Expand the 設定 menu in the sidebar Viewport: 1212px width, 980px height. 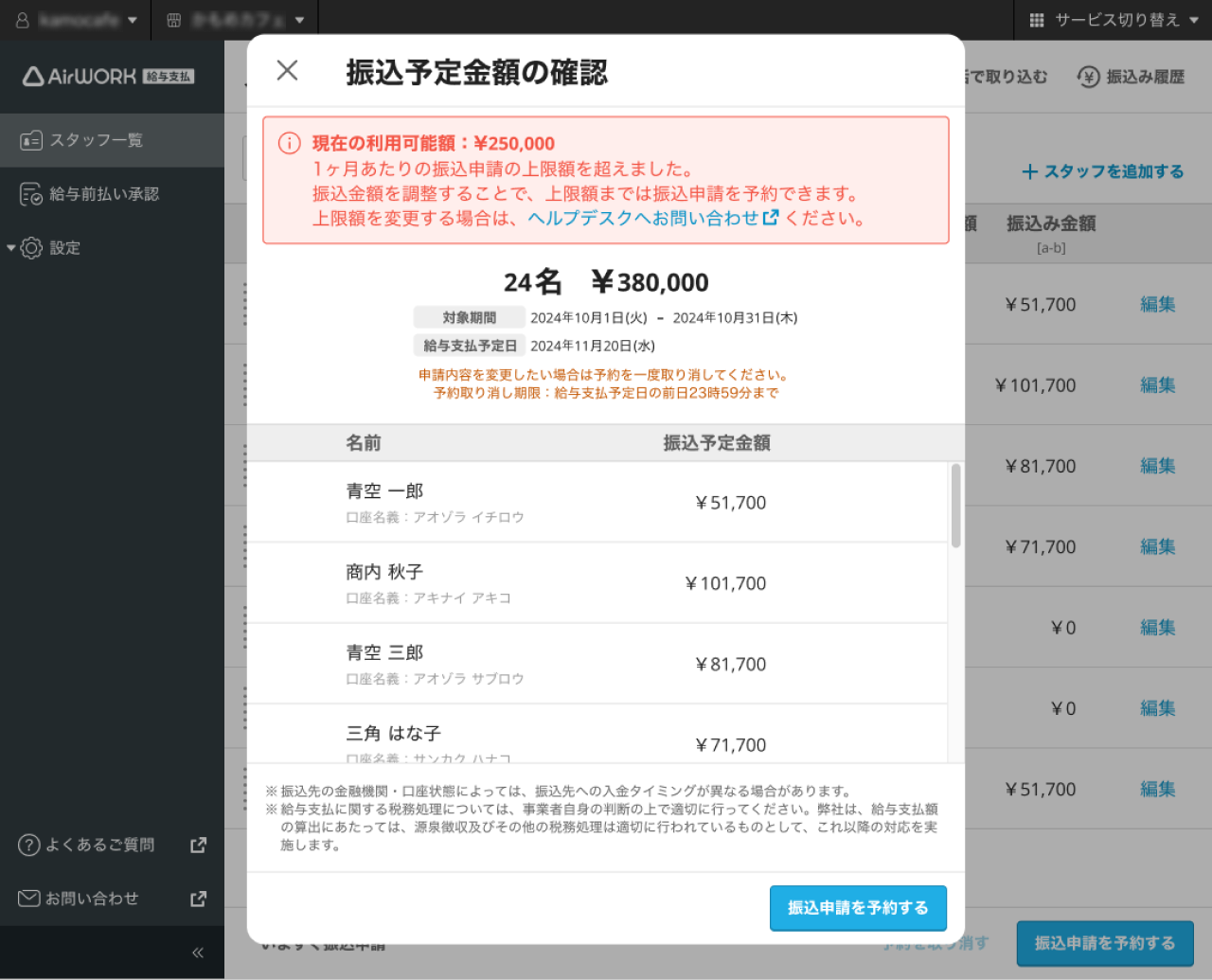pyautogui.click(x=112, y=248)
